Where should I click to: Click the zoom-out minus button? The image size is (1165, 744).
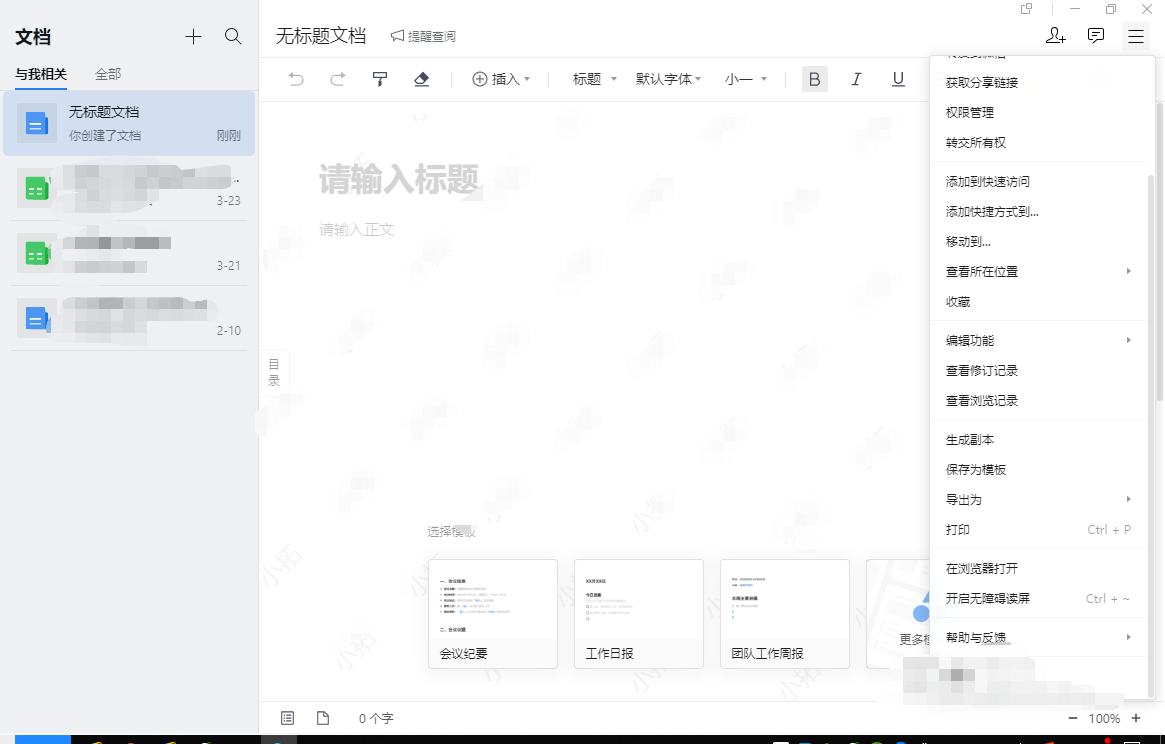(x=1073, y=718)
